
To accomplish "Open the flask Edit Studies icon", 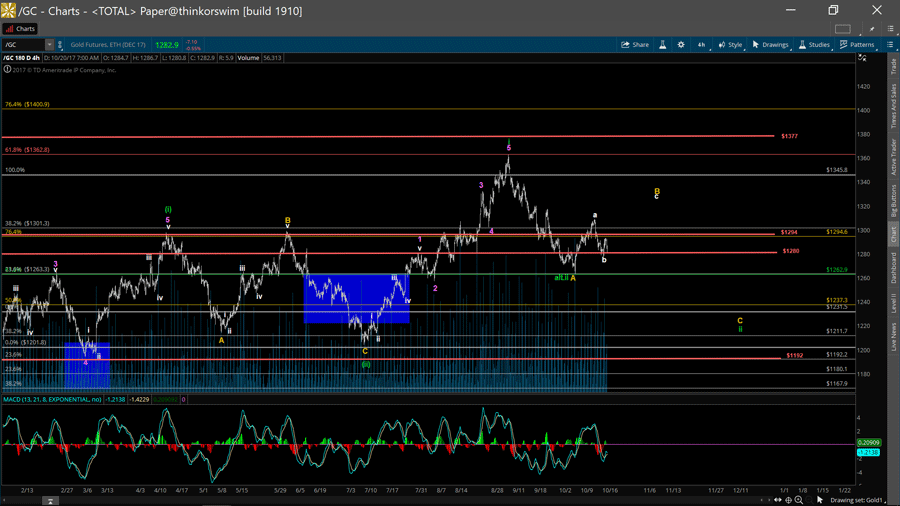I will [x=662, y=45].
